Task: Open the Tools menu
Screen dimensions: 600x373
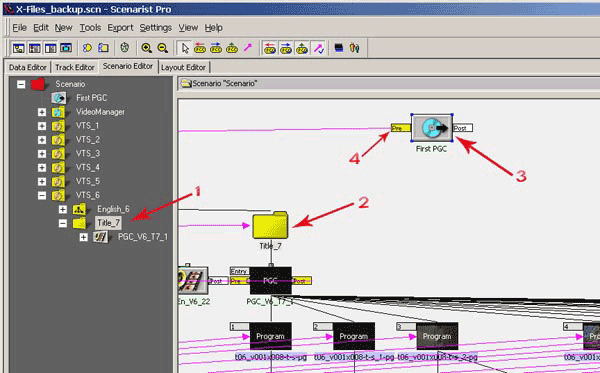Action: point(90,28)
